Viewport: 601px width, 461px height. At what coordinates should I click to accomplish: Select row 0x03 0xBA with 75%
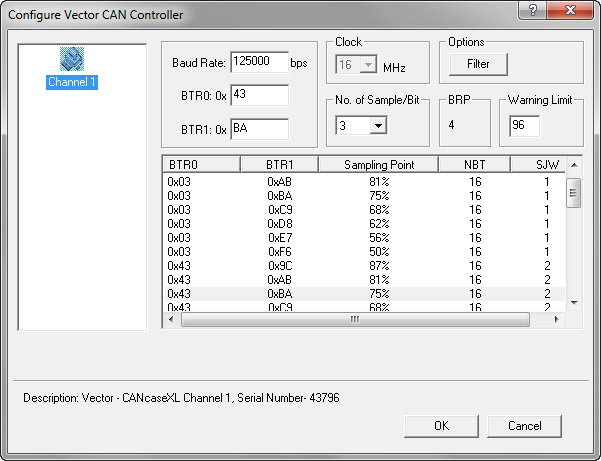[364, 196]
